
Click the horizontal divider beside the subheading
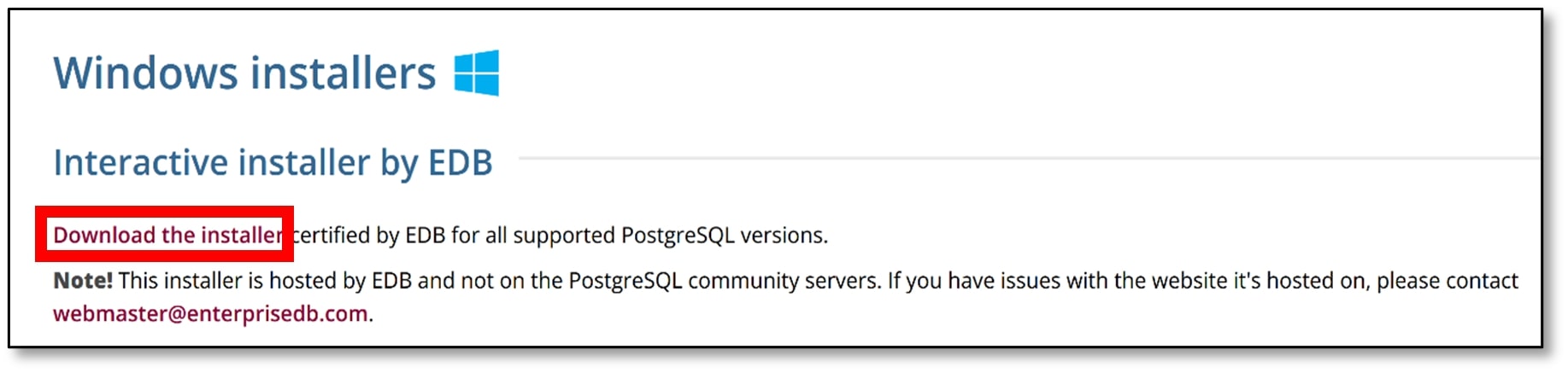(x=1025, y=158)
